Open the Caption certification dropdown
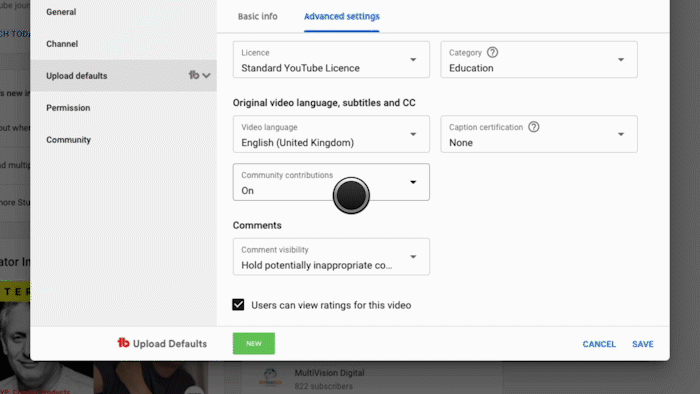700x394 pixels. click(539, 134)
